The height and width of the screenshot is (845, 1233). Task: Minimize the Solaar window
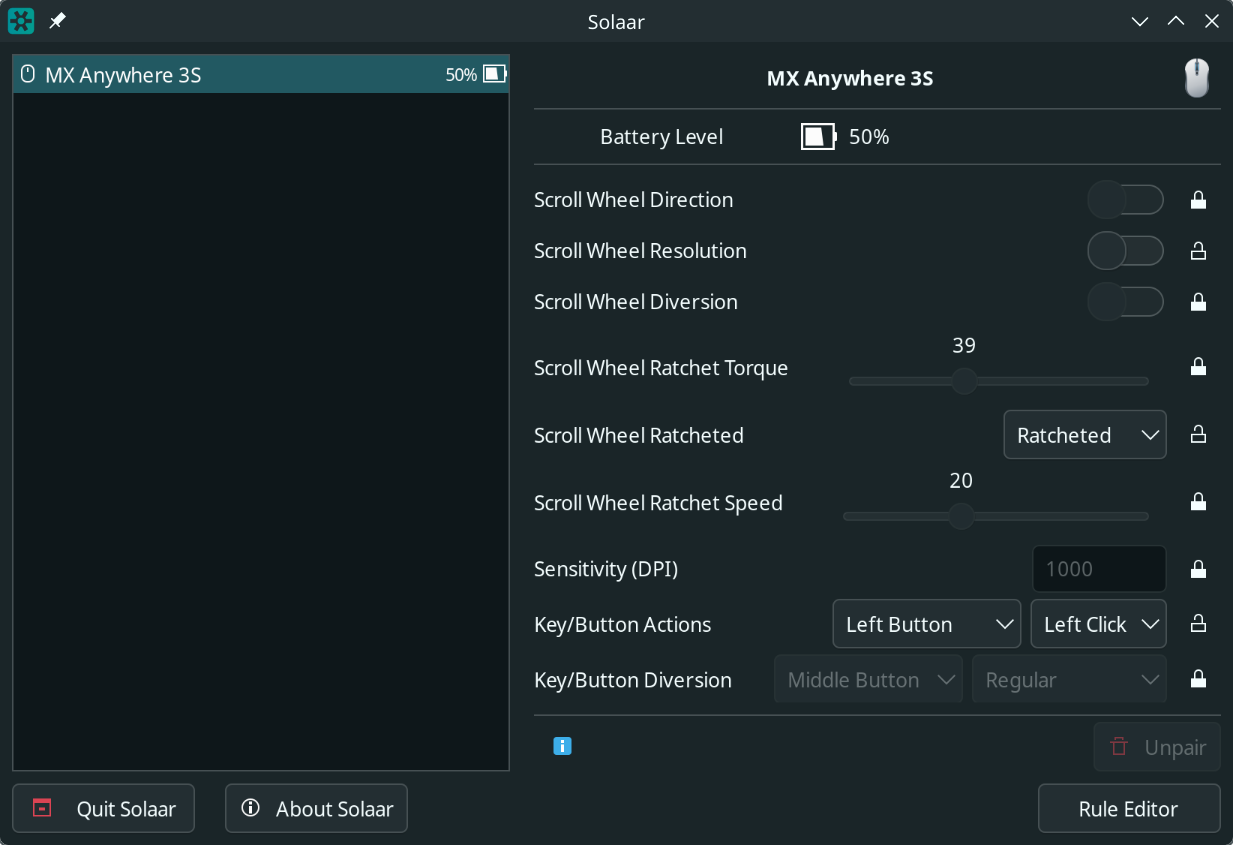[1140, 21]
